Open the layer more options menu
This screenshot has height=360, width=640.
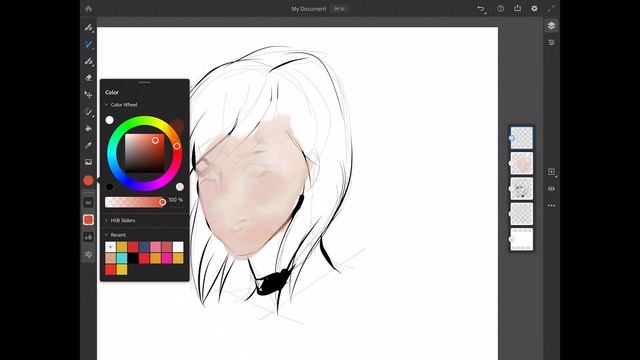(551, 206)
